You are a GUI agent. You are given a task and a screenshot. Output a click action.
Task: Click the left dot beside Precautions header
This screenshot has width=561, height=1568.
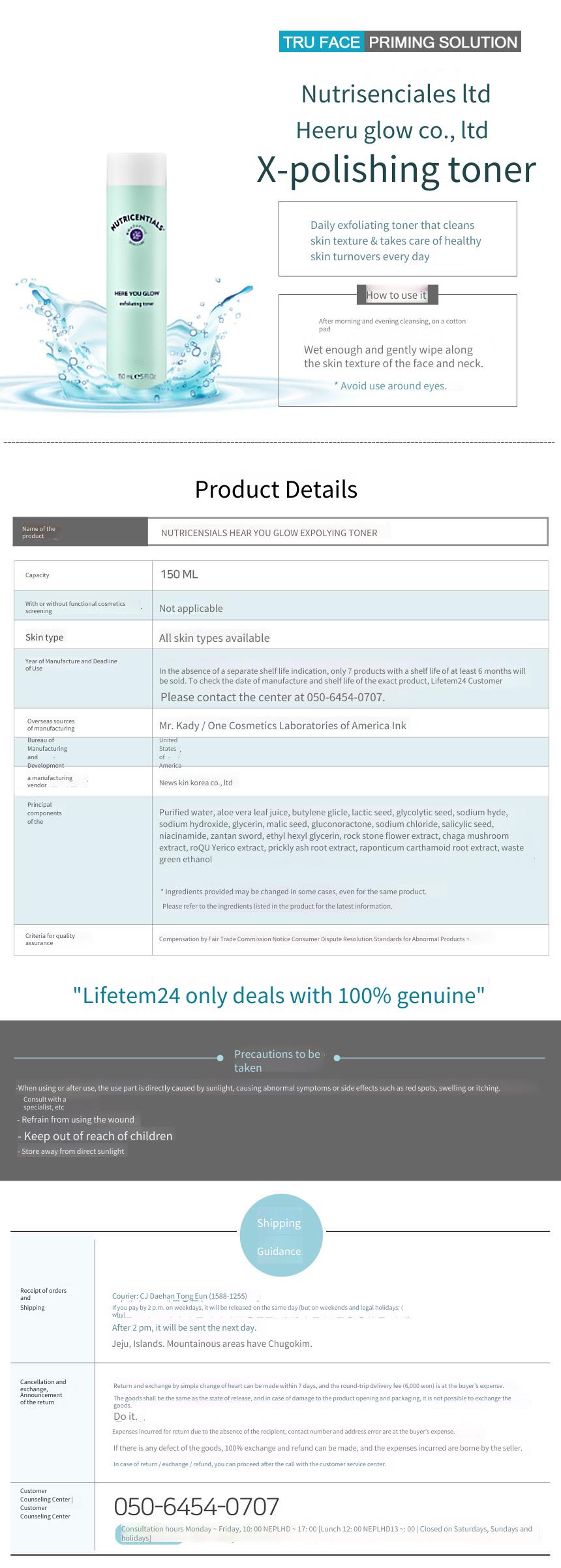click(220, 1057)
